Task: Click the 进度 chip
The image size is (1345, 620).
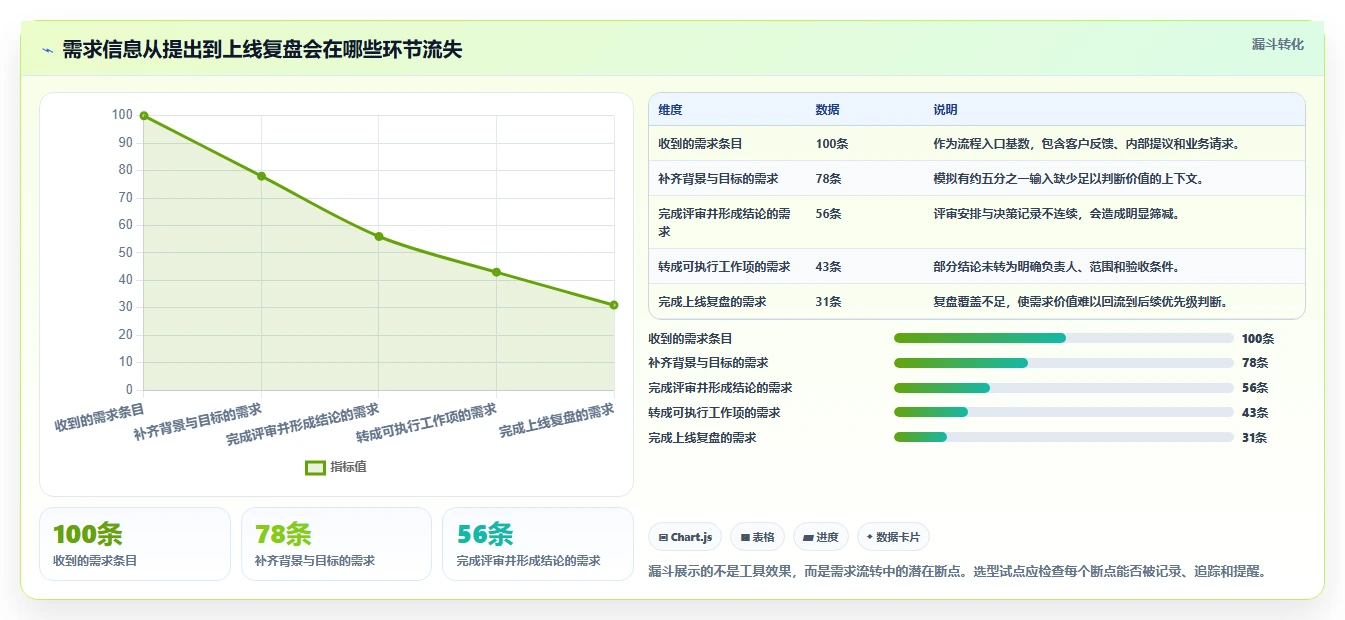Action: (821, 537)
